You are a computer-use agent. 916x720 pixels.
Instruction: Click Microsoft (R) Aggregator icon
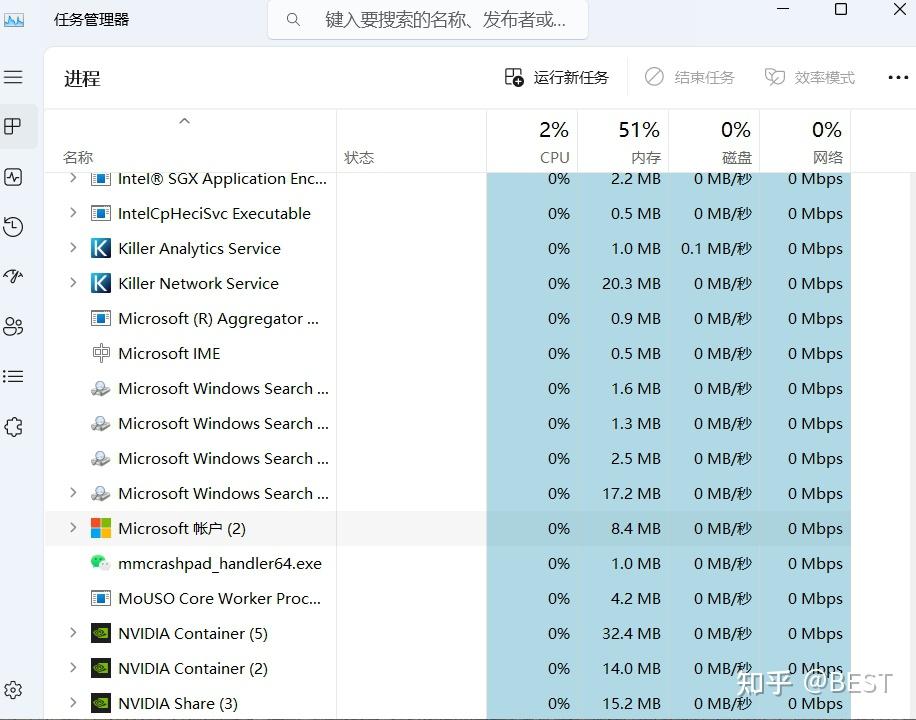100,319
